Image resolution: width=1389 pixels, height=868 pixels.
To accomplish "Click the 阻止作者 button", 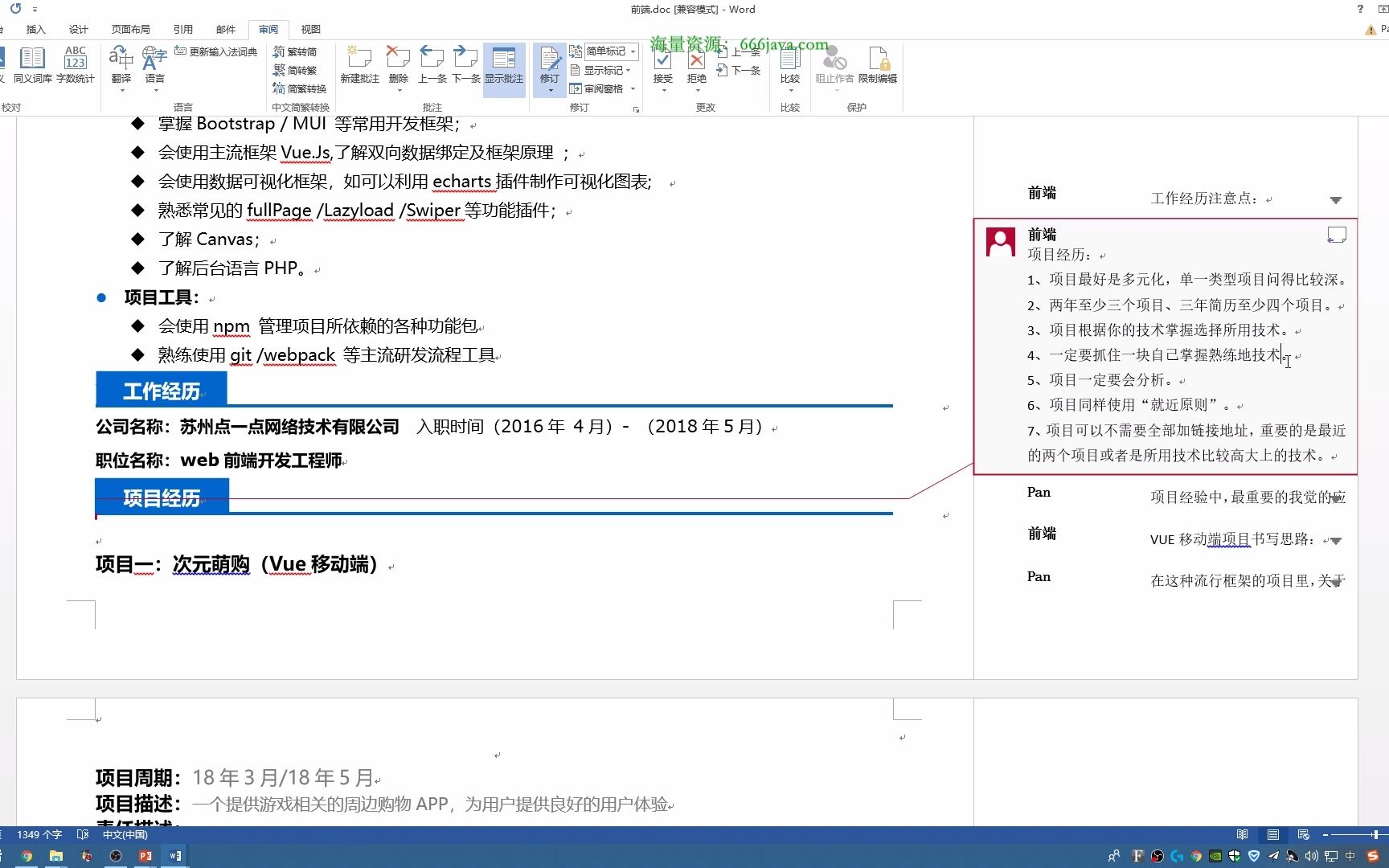I will click(834, 64).
